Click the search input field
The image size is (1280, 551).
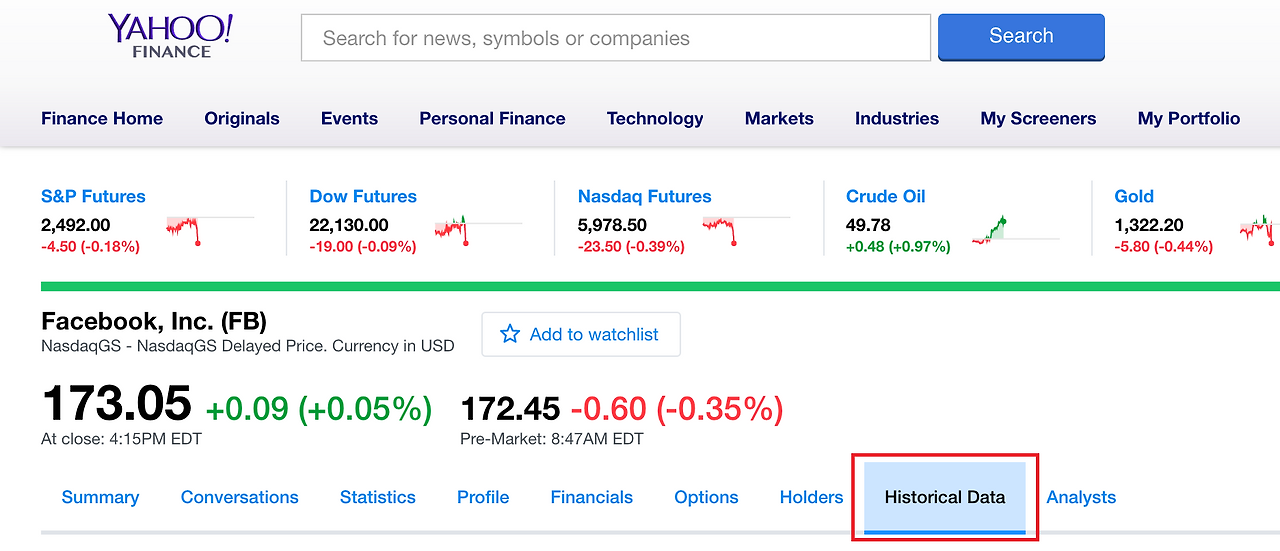click(615, 38)
